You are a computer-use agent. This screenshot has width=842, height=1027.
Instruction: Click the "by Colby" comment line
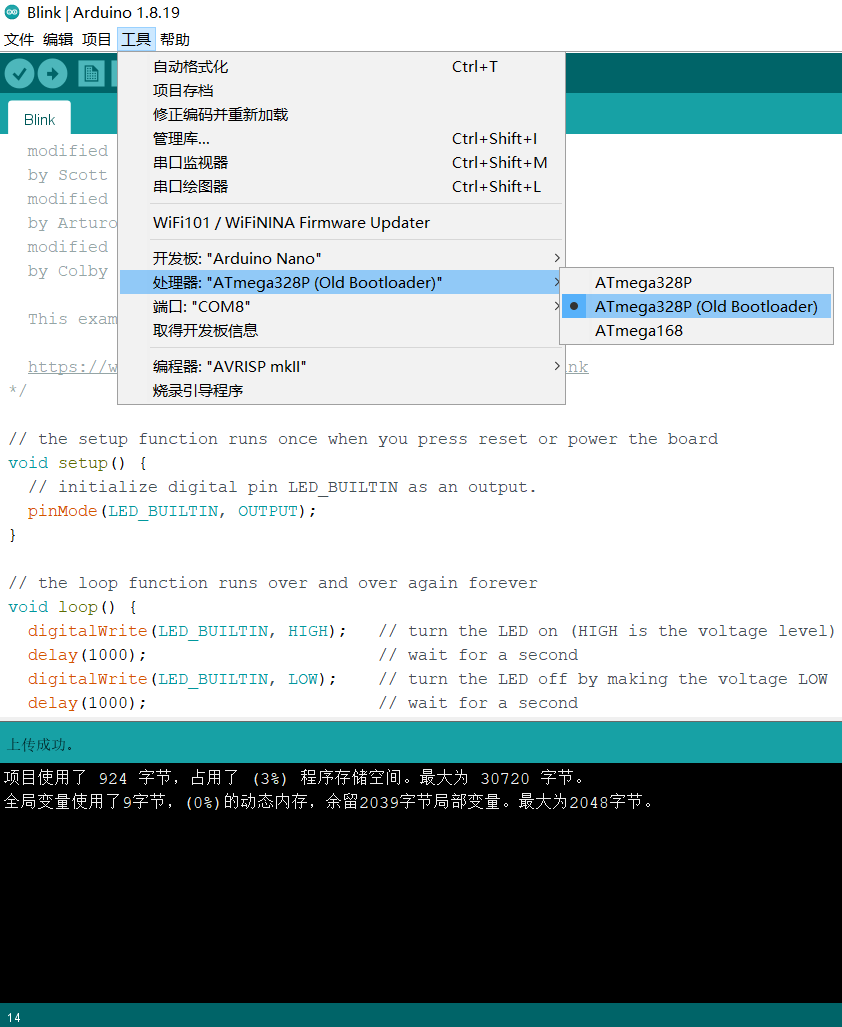click(x=67, y=271)
